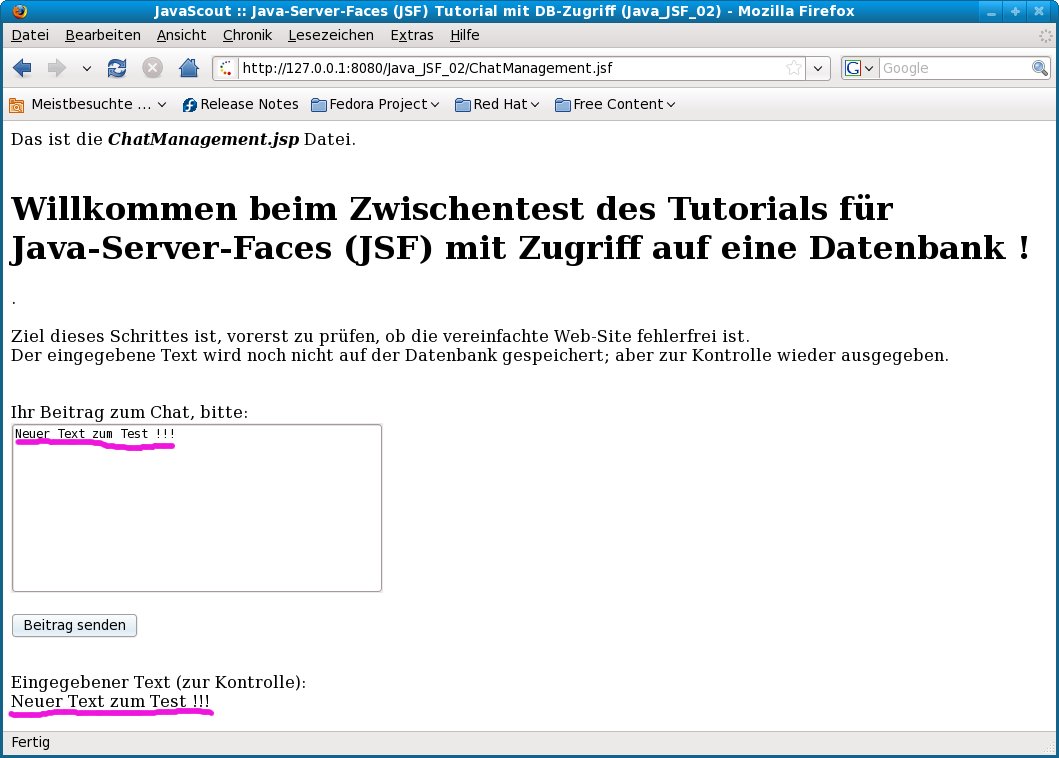Viewport: 1059px width, 758px height.
Task: Open the history dropdown beside navigation arrows
Action: (x=86, y=68)
